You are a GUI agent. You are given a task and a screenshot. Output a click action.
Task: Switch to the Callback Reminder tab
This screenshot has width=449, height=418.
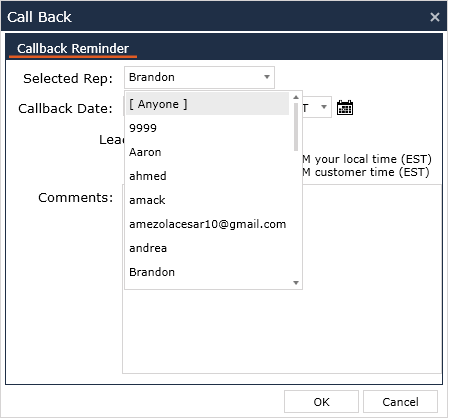(73, 49)
